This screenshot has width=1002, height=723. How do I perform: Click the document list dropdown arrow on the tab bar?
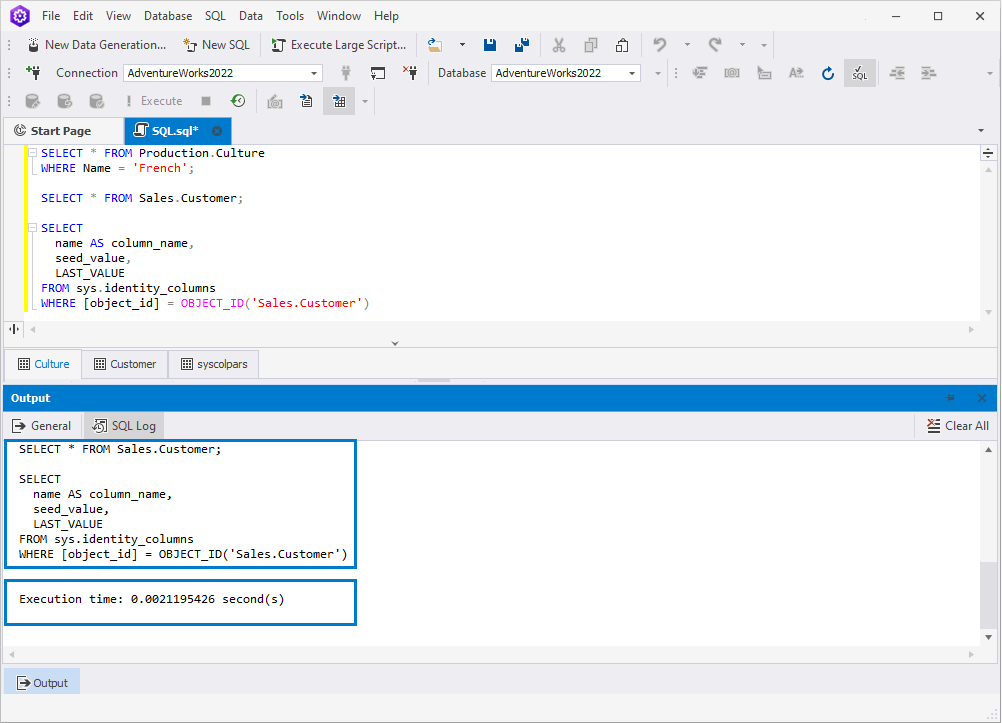[x=981, y=131]
